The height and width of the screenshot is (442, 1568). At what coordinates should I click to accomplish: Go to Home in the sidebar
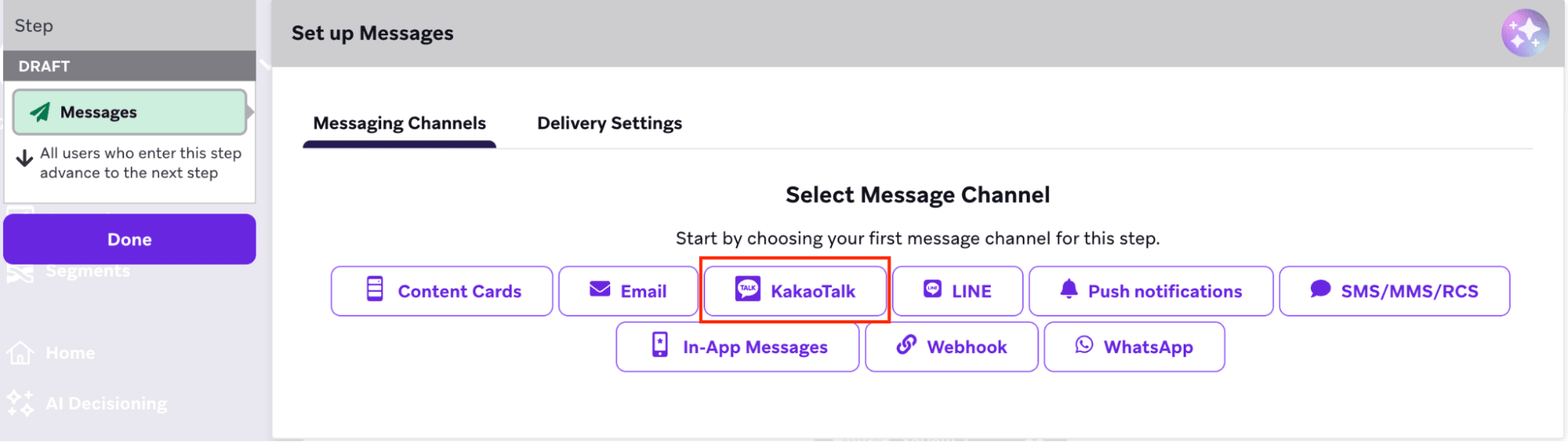[x=70, y=353]
